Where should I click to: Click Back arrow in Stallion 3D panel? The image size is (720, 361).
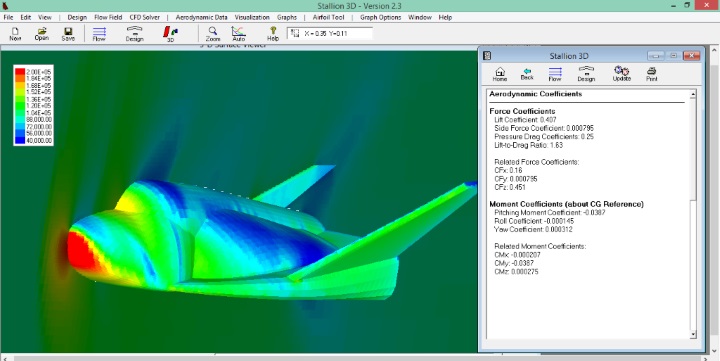(x=527, y=74)
